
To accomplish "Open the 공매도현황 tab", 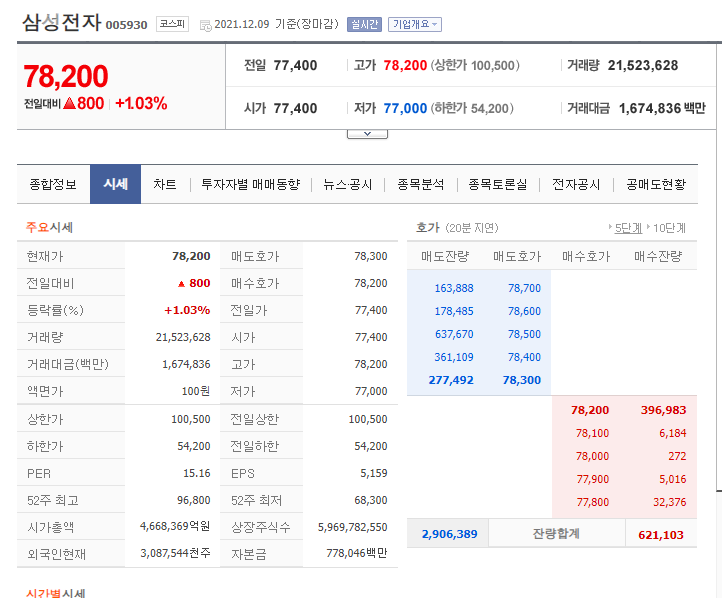I will pyautogui.click(x=656, y=185).
